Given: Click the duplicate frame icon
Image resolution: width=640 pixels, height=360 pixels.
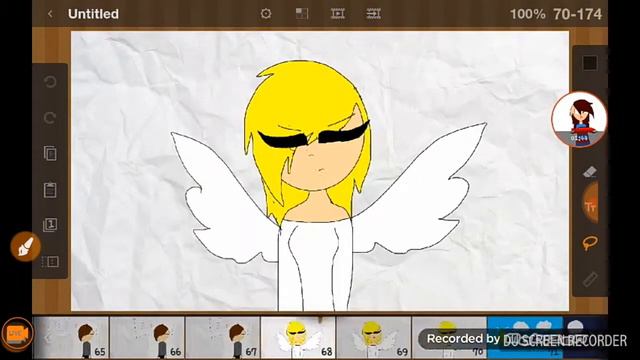Looking at the screenshot, I should (x=50, y=225).
